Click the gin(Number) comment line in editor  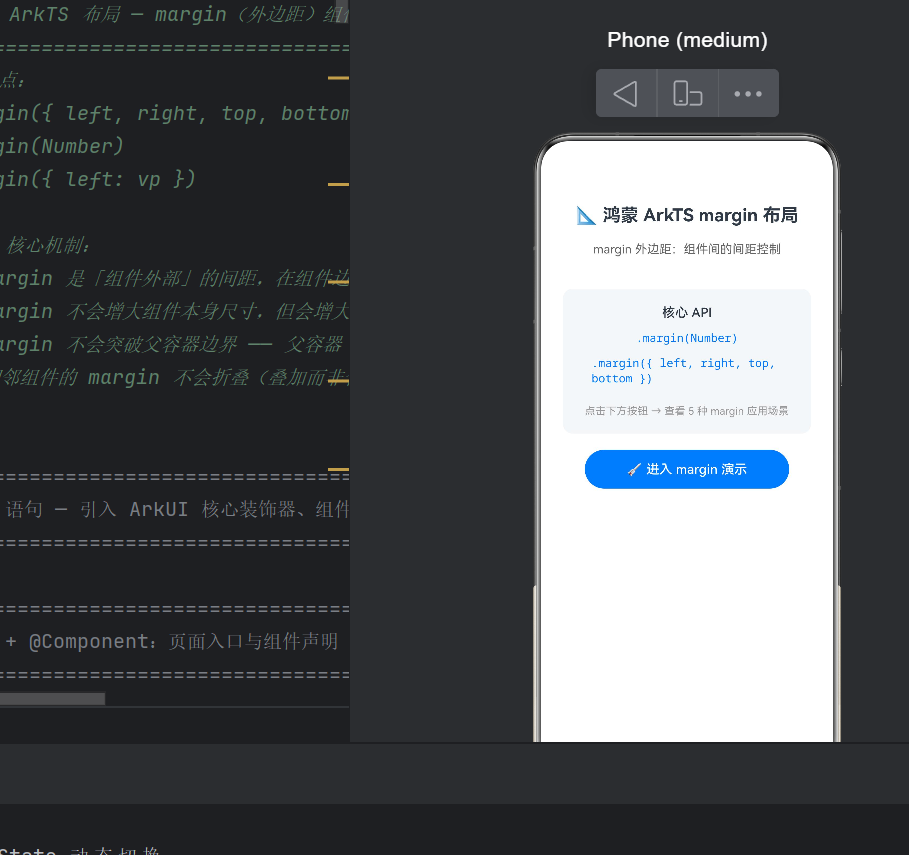[x=62, y=146]
